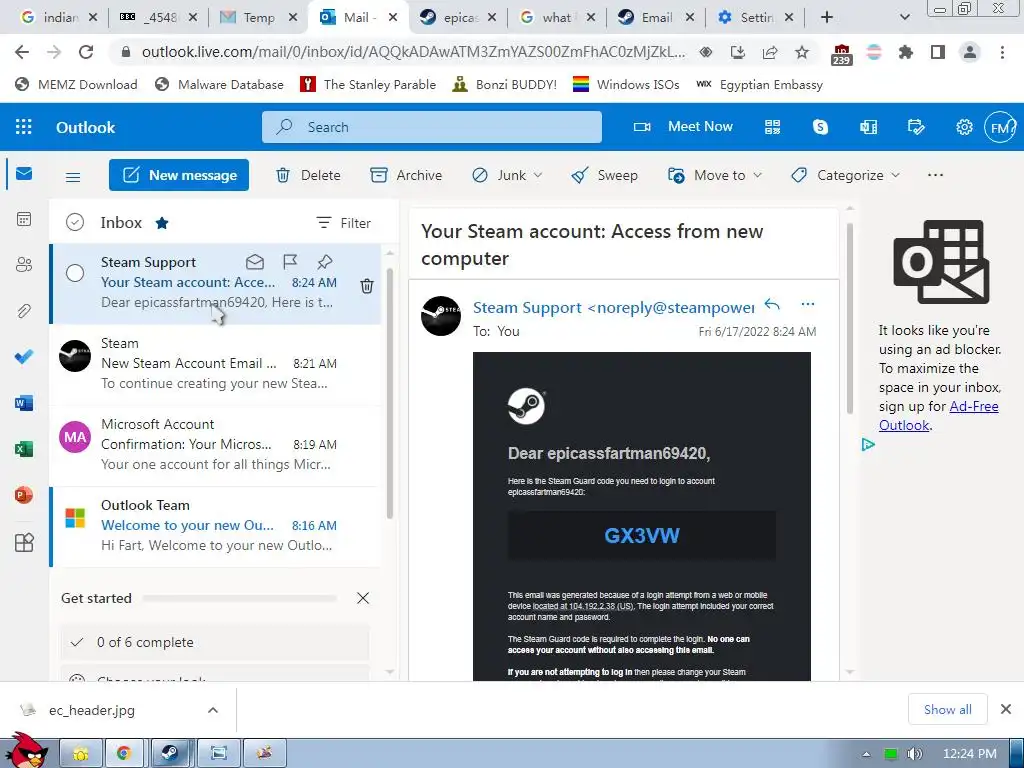The height and width of the screenshot is (768, 1024).
Task: Expand the Move to dropdown
Action: point(758,175)
